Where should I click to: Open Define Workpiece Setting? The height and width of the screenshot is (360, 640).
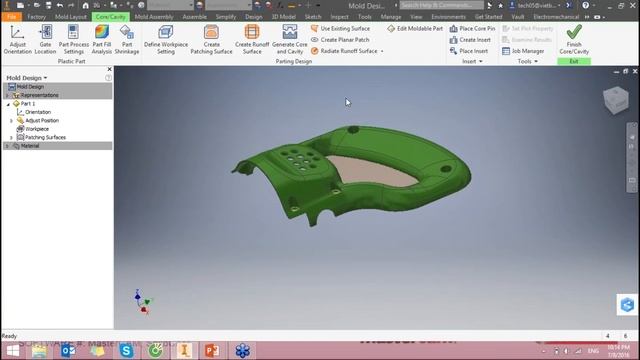click(x=166, y=40)
